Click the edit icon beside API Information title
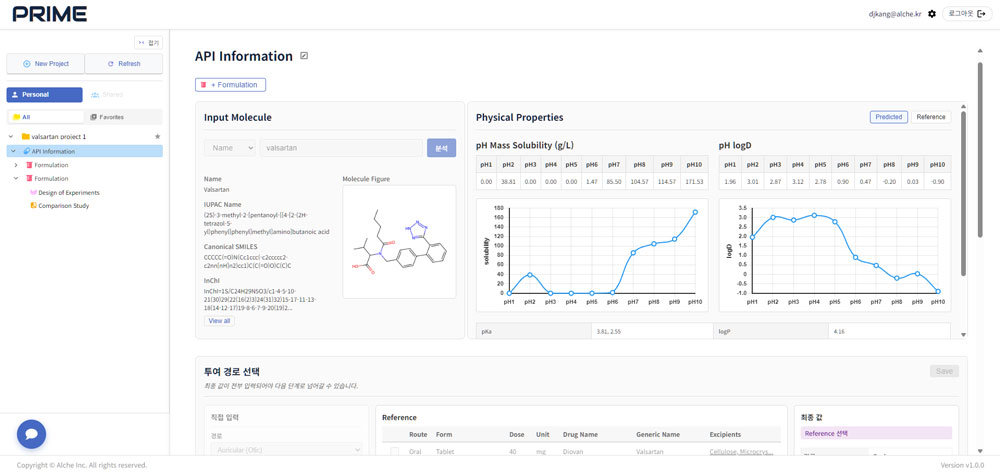 304,56
